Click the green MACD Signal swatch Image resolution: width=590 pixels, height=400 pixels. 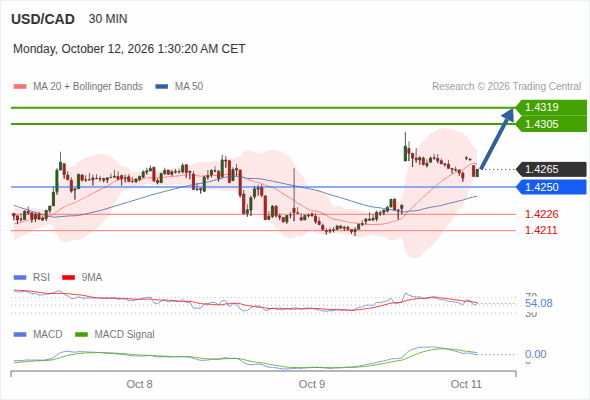coord(82,335)
